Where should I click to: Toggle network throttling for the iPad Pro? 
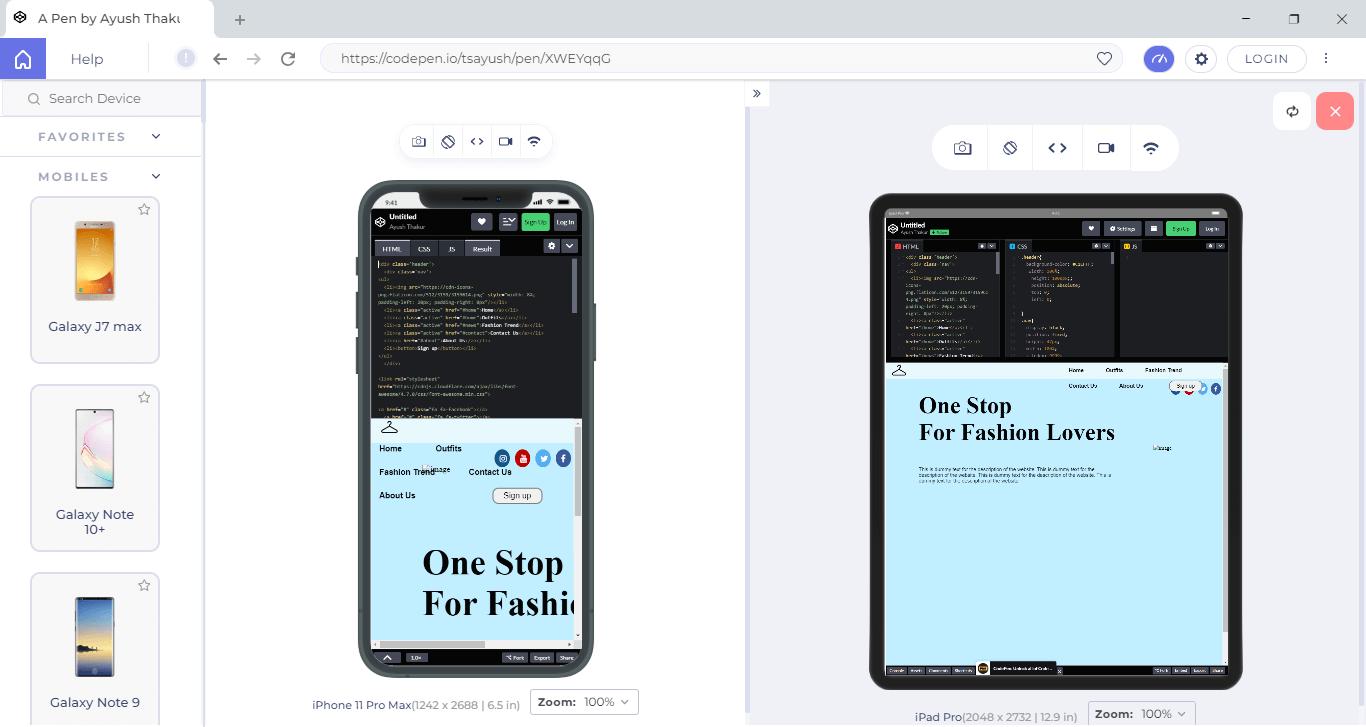click(1153, 147)
